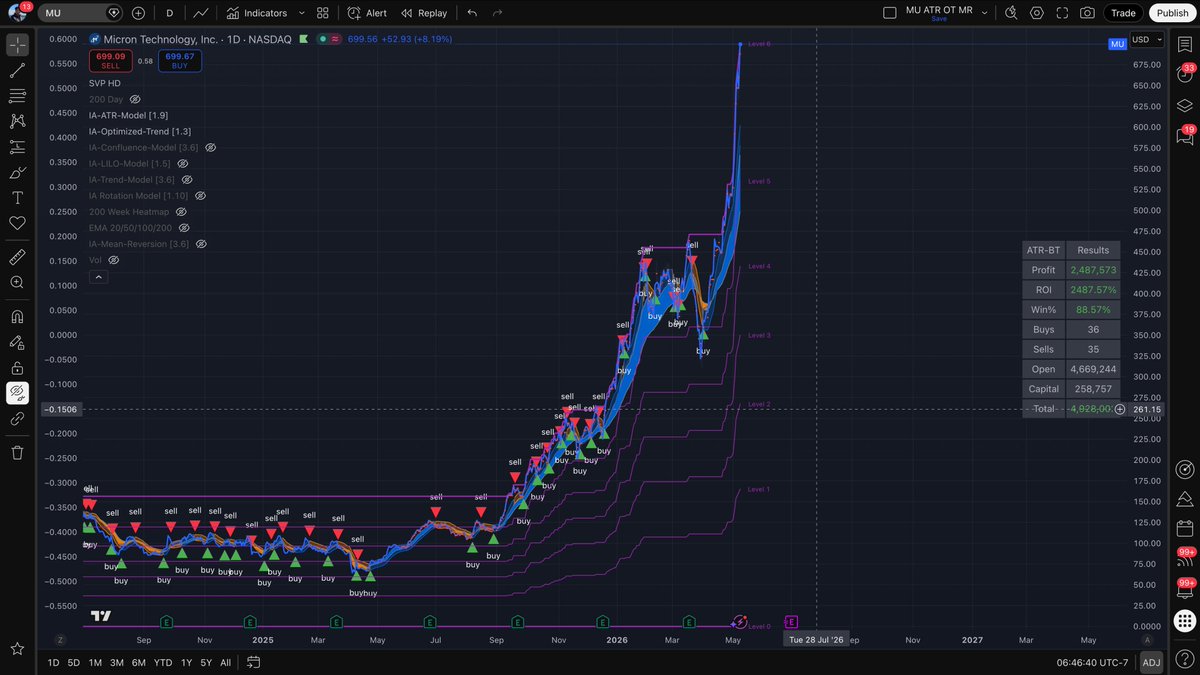Open the layout setup square icon
The width and height of the screenshot is (1200, 675).
[x=890, y=13]
